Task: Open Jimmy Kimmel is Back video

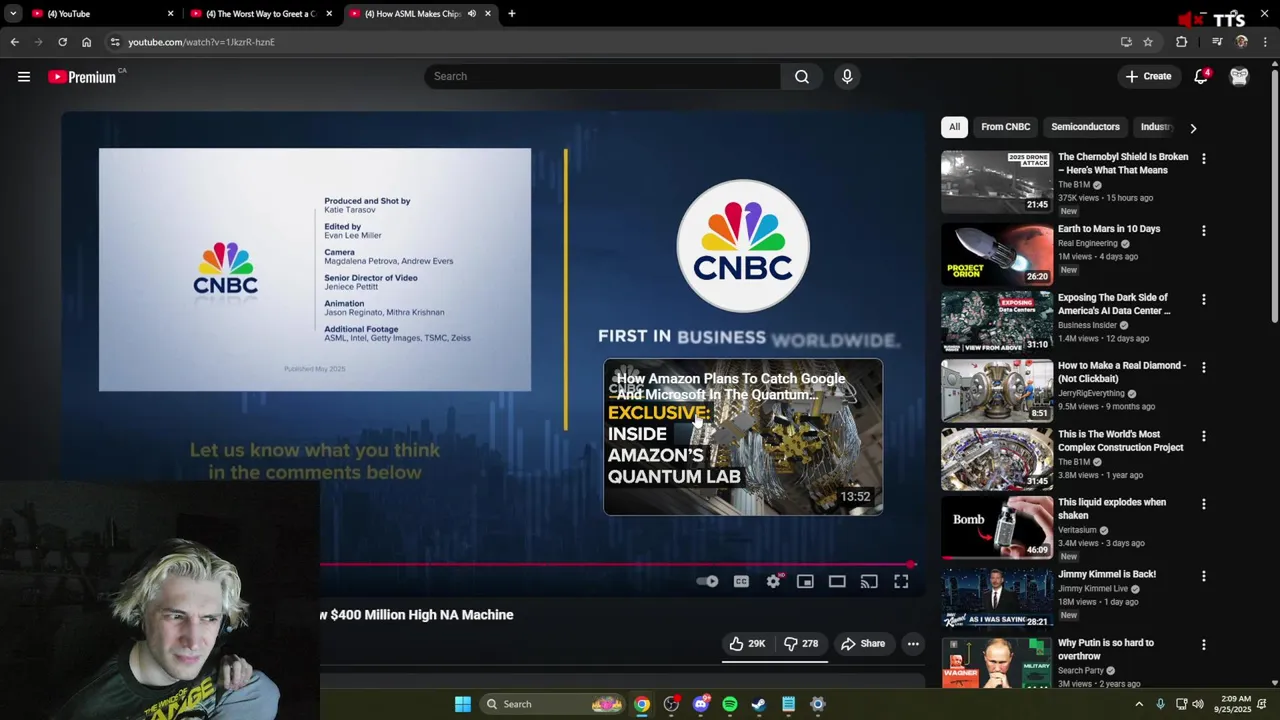Action: click(1107, 574)
